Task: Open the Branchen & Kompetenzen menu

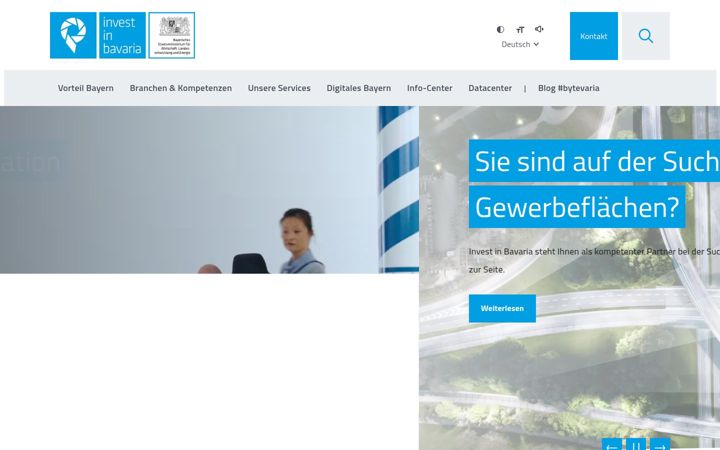Action: coord(180,88)
